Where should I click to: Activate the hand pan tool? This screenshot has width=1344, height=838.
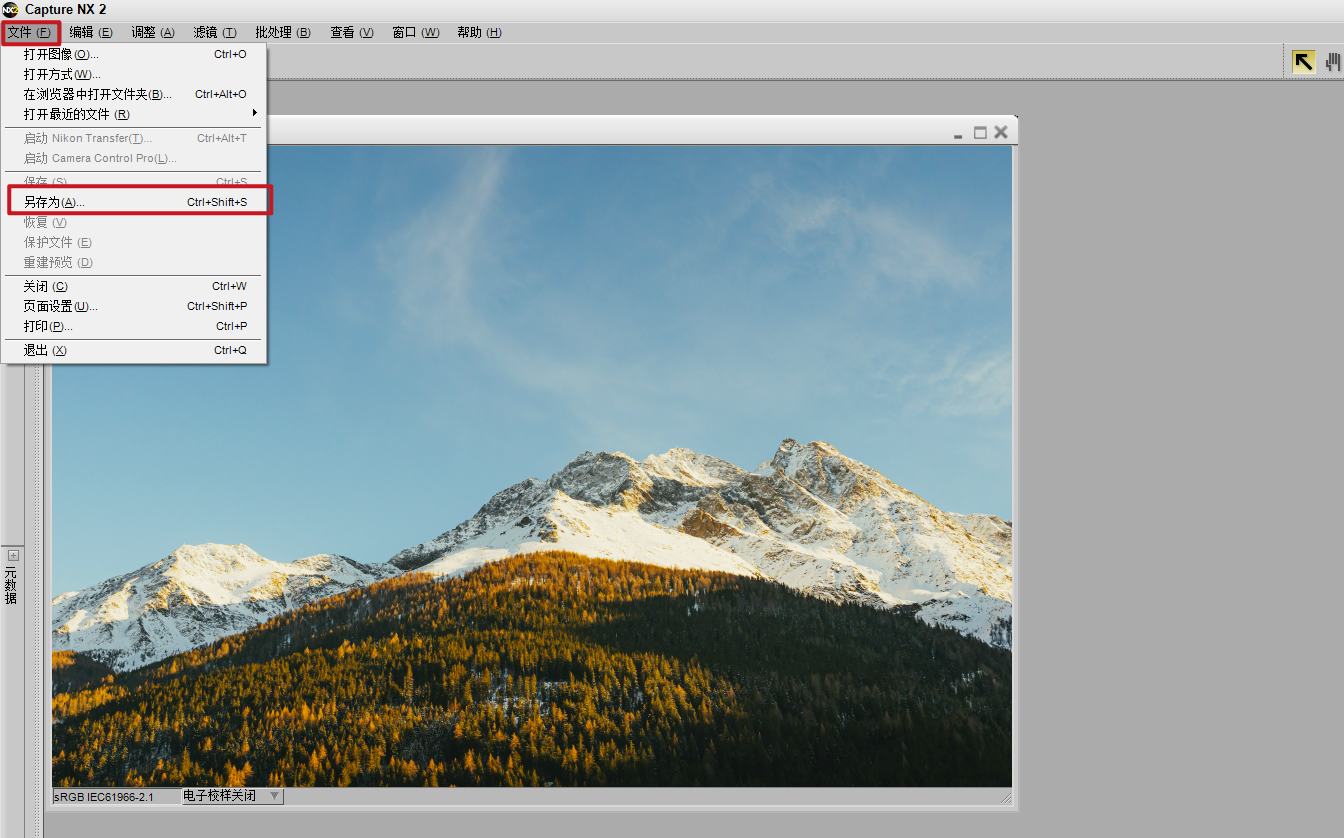1333,62
